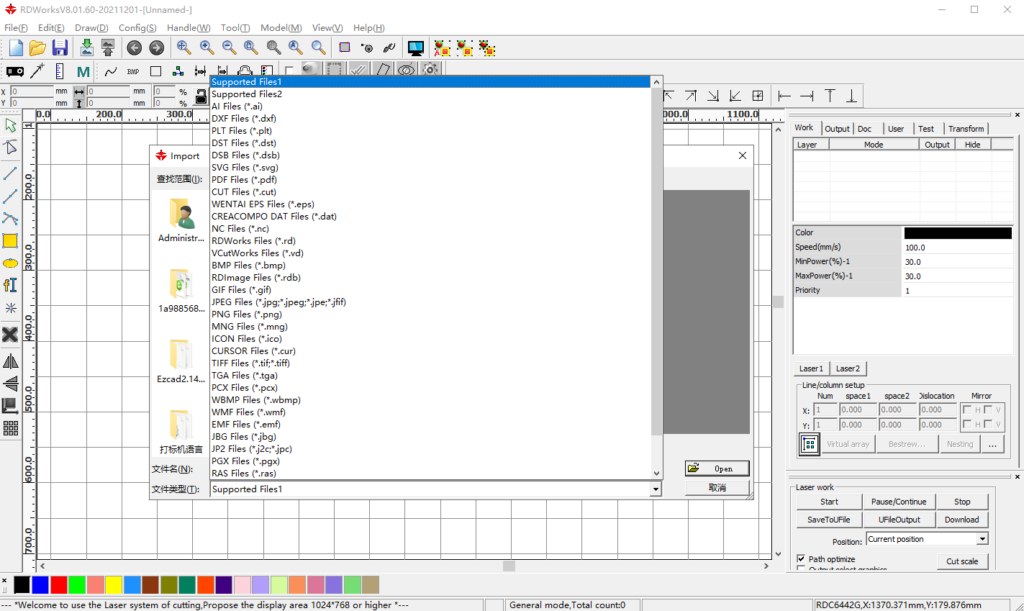The height and width of the screenshot is (611, 1024).
Task: Click the Zoom out magnifier icon
Action: 229,48
